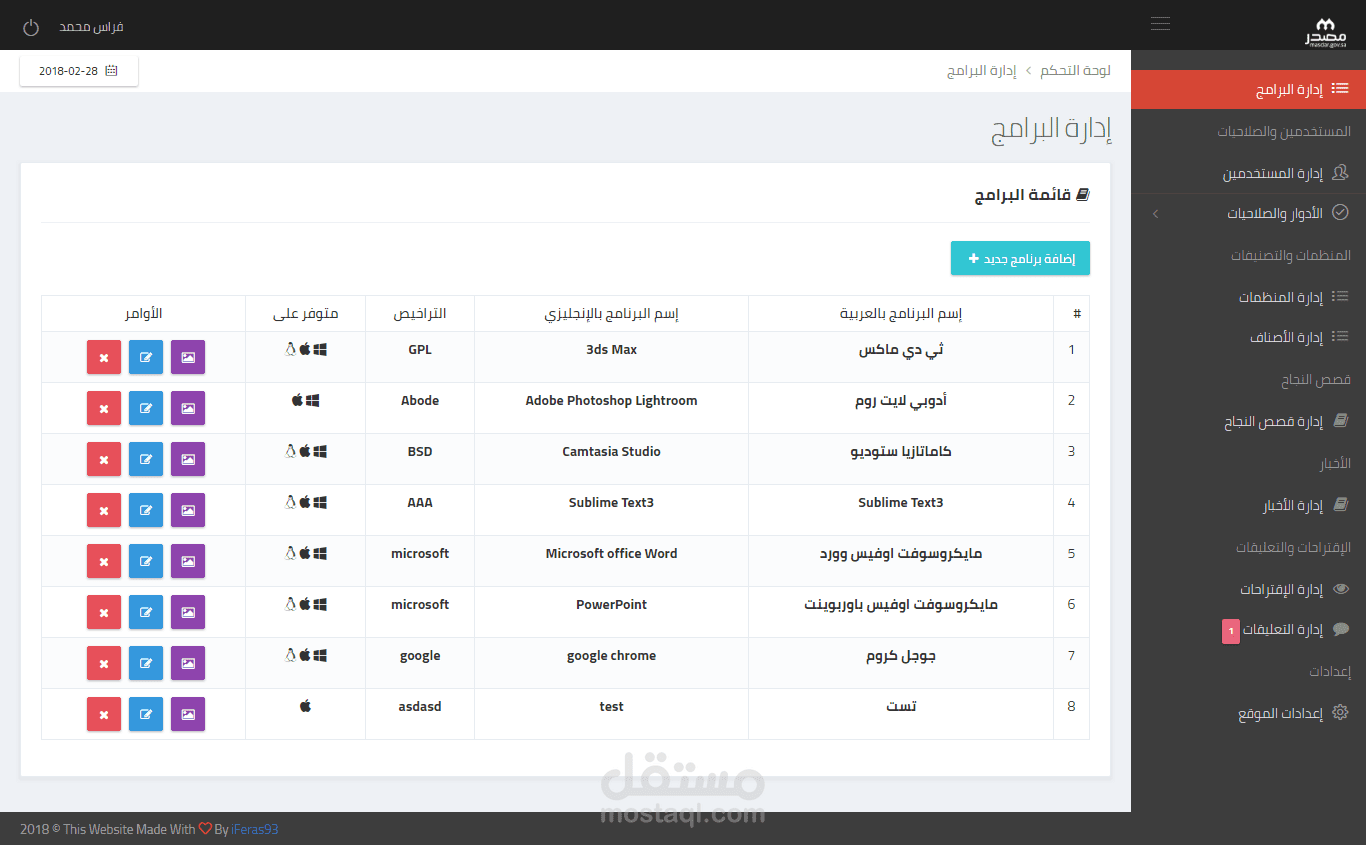Click row number 5 cell

[1071, 561]
